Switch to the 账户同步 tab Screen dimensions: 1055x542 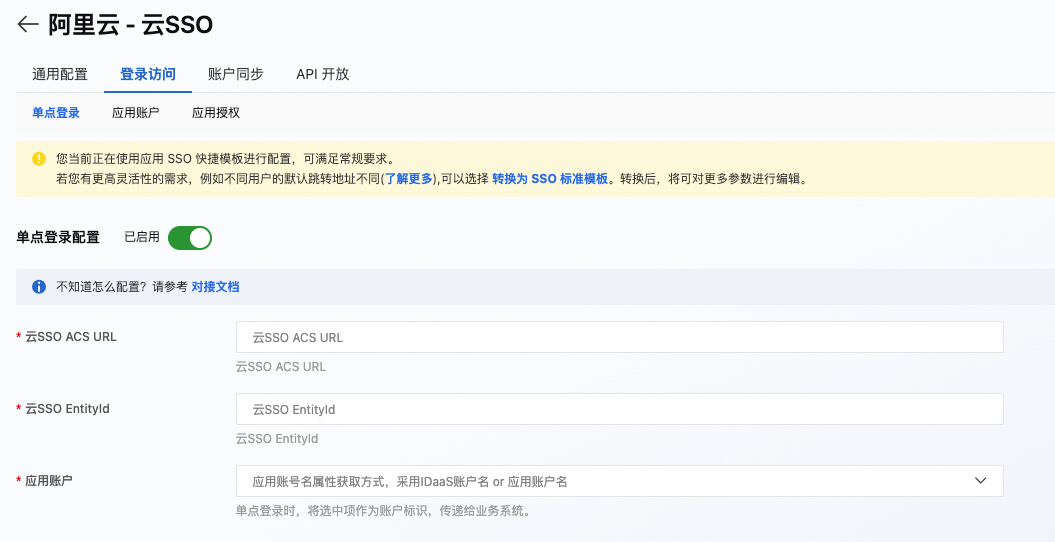click(x=236, y=74)
